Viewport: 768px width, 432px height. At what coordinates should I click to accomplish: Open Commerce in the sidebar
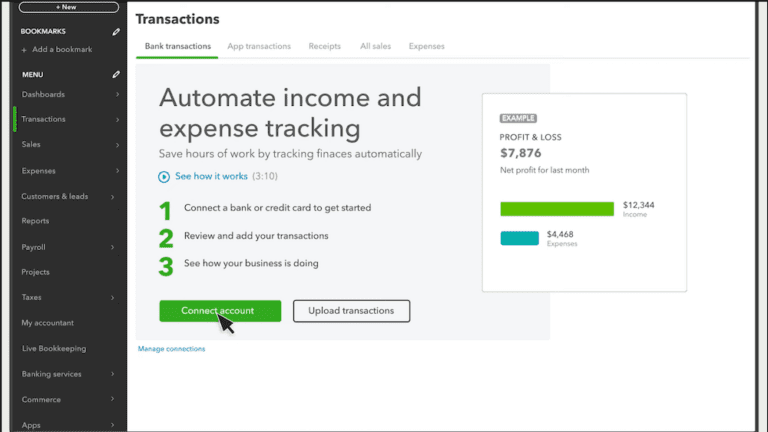[x=41, y=400]
